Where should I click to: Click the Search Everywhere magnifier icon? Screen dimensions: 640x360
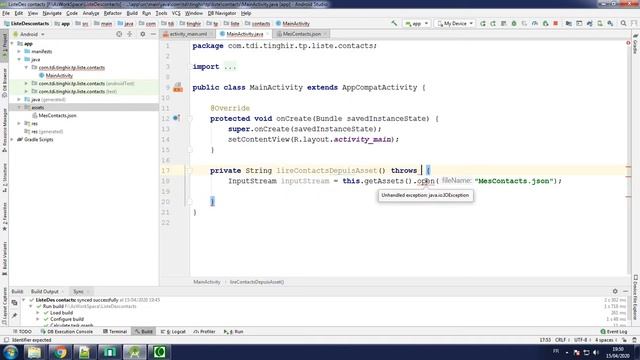(623, 24)
